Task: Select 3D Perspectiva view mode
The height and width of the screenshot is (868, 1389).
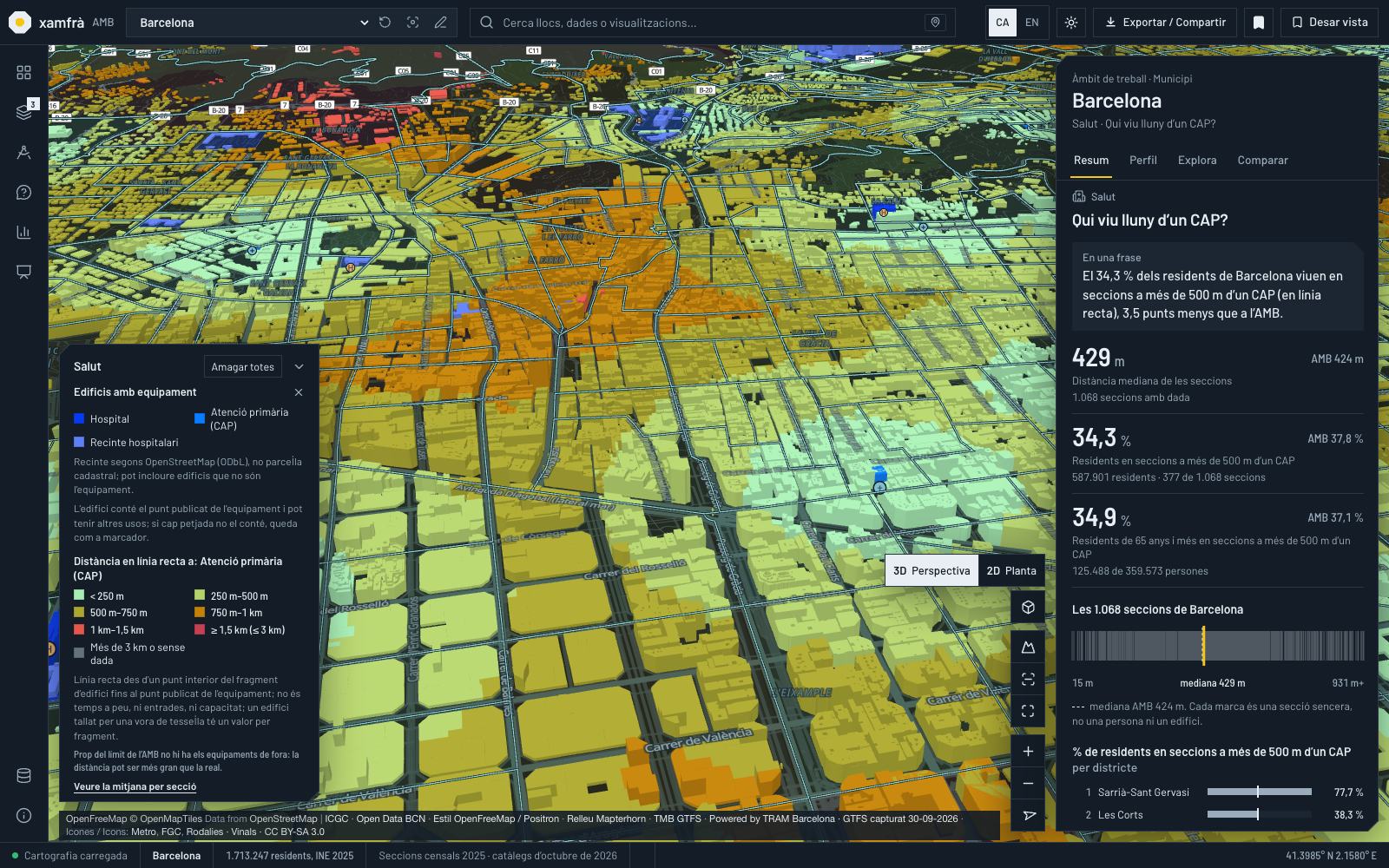Action: point(931,570)
